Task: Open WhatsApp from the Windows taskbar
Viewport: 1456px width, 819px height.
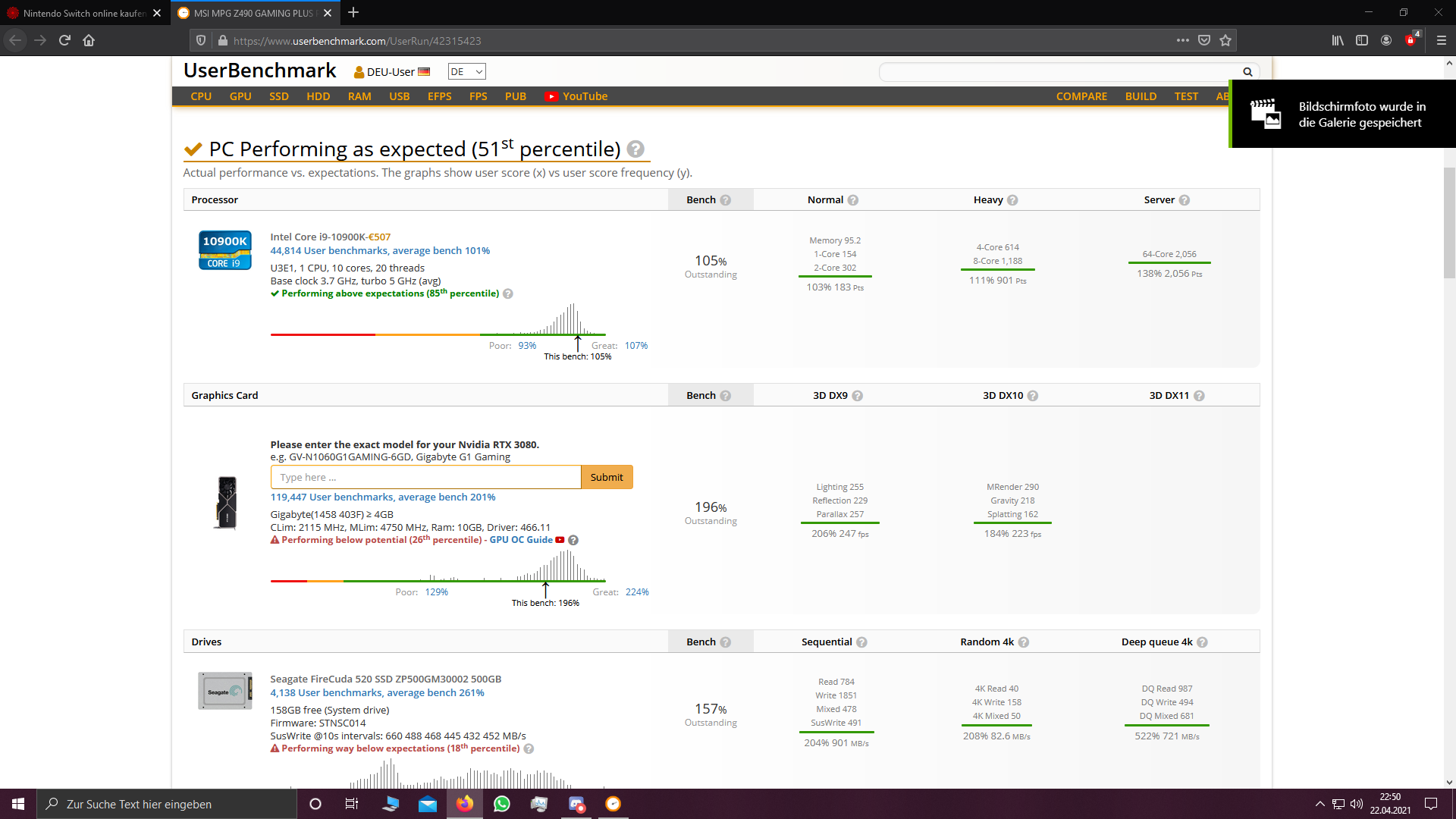Action: coord(501,804)
